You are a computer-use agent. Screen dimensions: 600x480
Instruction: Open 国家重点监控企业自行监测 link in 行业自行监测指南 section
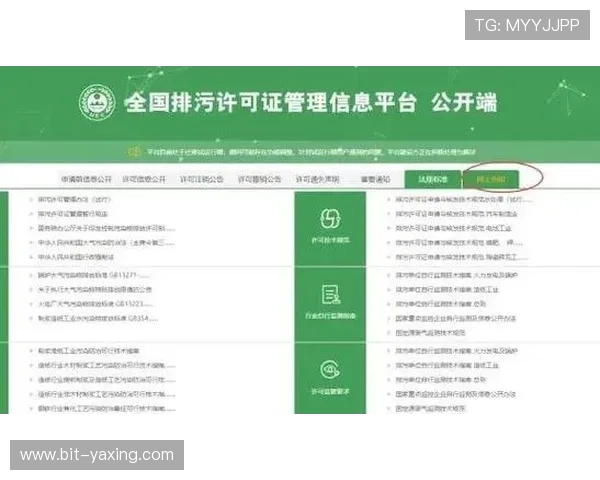pyautogui.click(x=456, y=318)
